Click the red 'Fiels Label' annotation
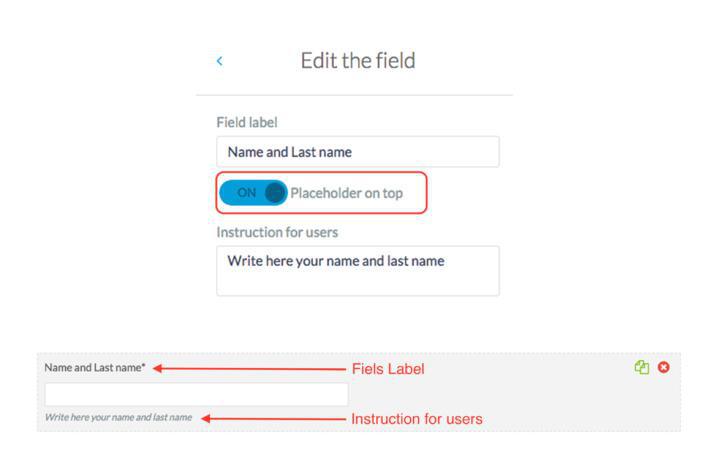 387,369
